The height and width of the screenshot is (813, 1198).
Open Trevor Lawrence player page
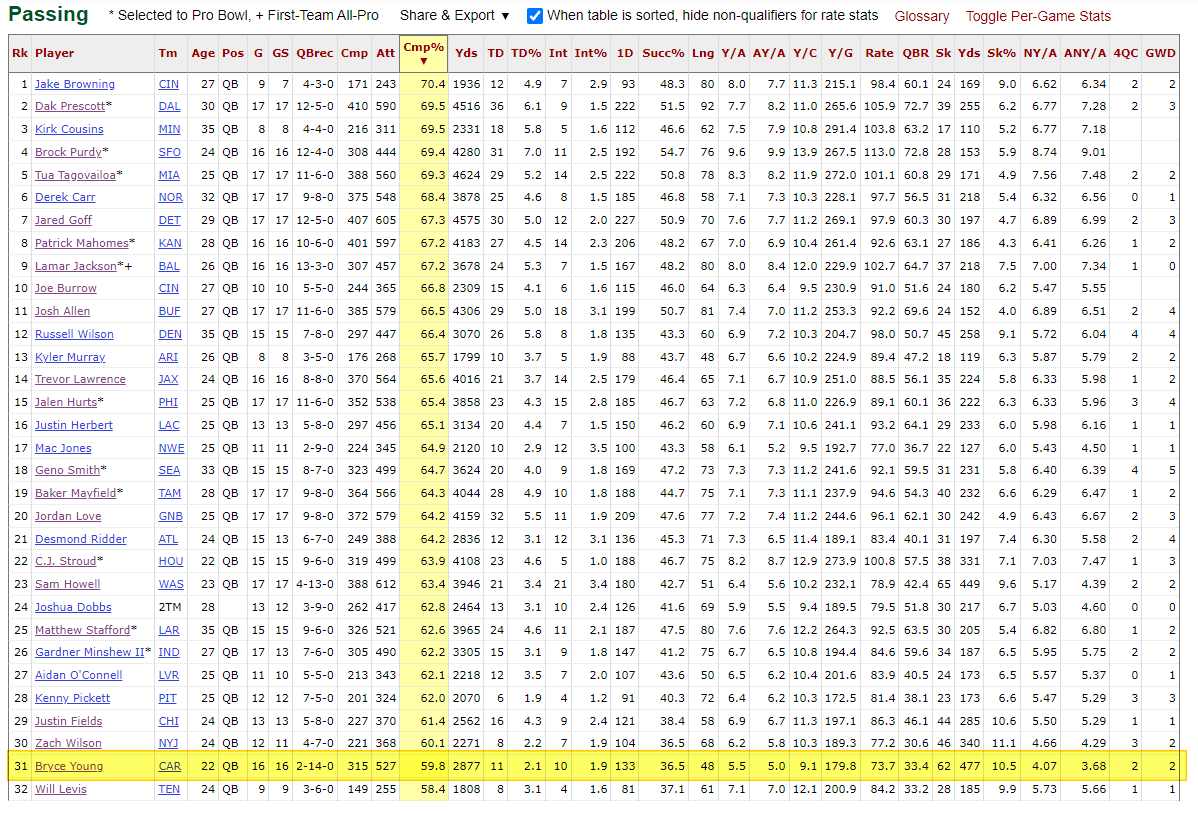point(80,379)
